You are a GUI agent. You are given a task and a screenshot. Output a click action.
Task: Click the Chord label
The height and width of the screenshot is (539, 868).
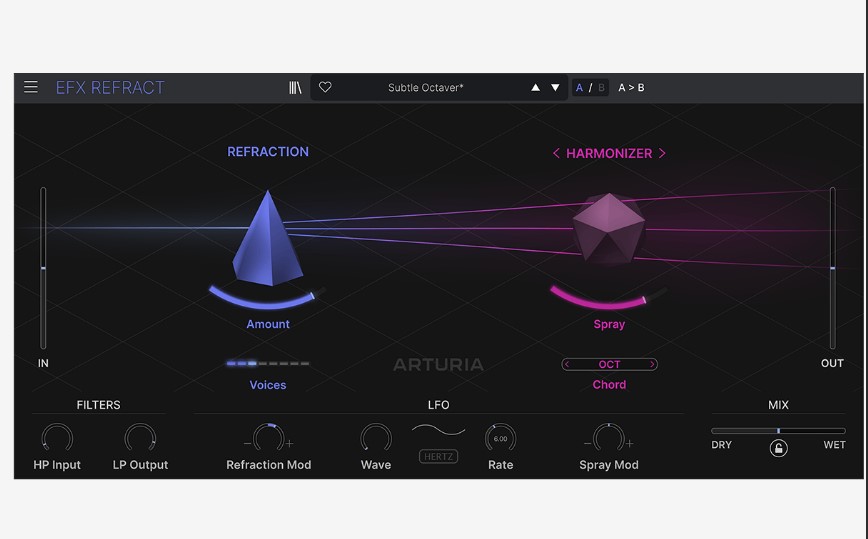(x=609, y=385)
